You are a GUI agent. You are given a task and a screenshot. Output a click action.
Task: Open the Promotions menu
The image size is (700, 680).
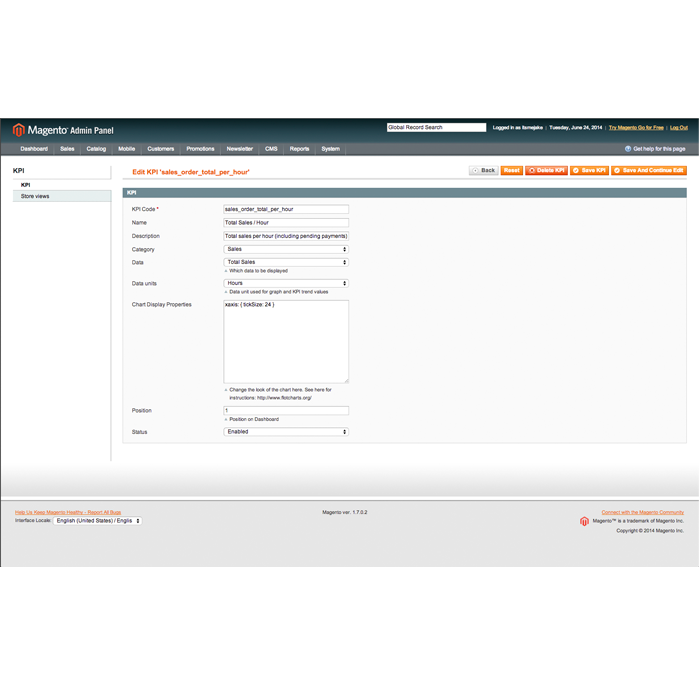click(x=200, y=149)
